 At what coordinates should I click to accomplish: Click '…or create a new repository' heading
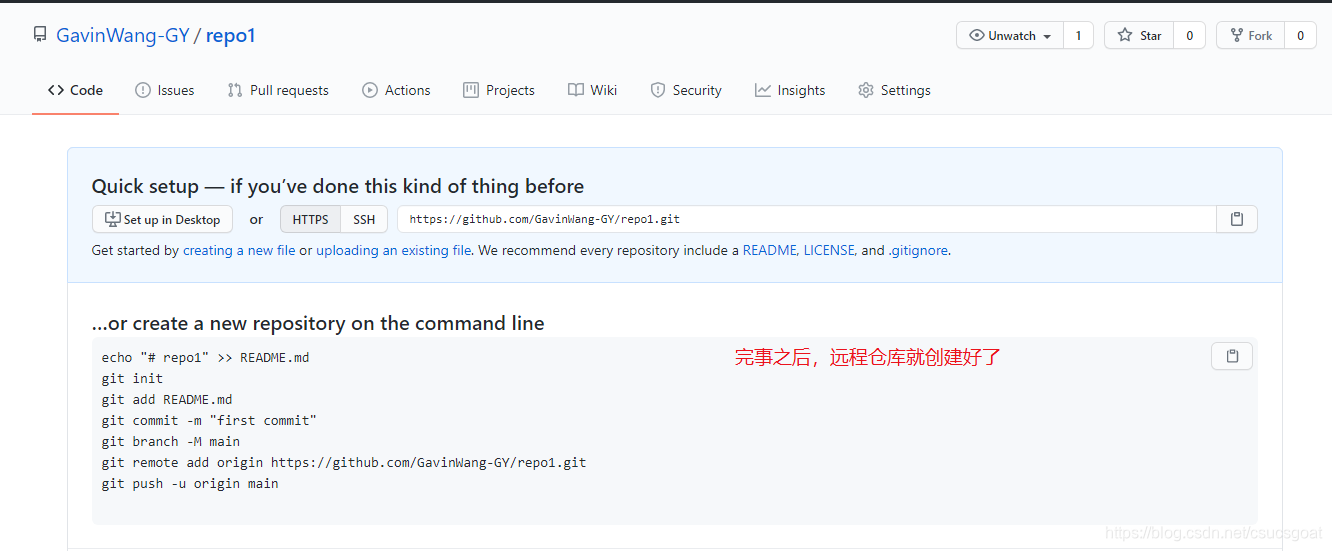tap(318, 323)
